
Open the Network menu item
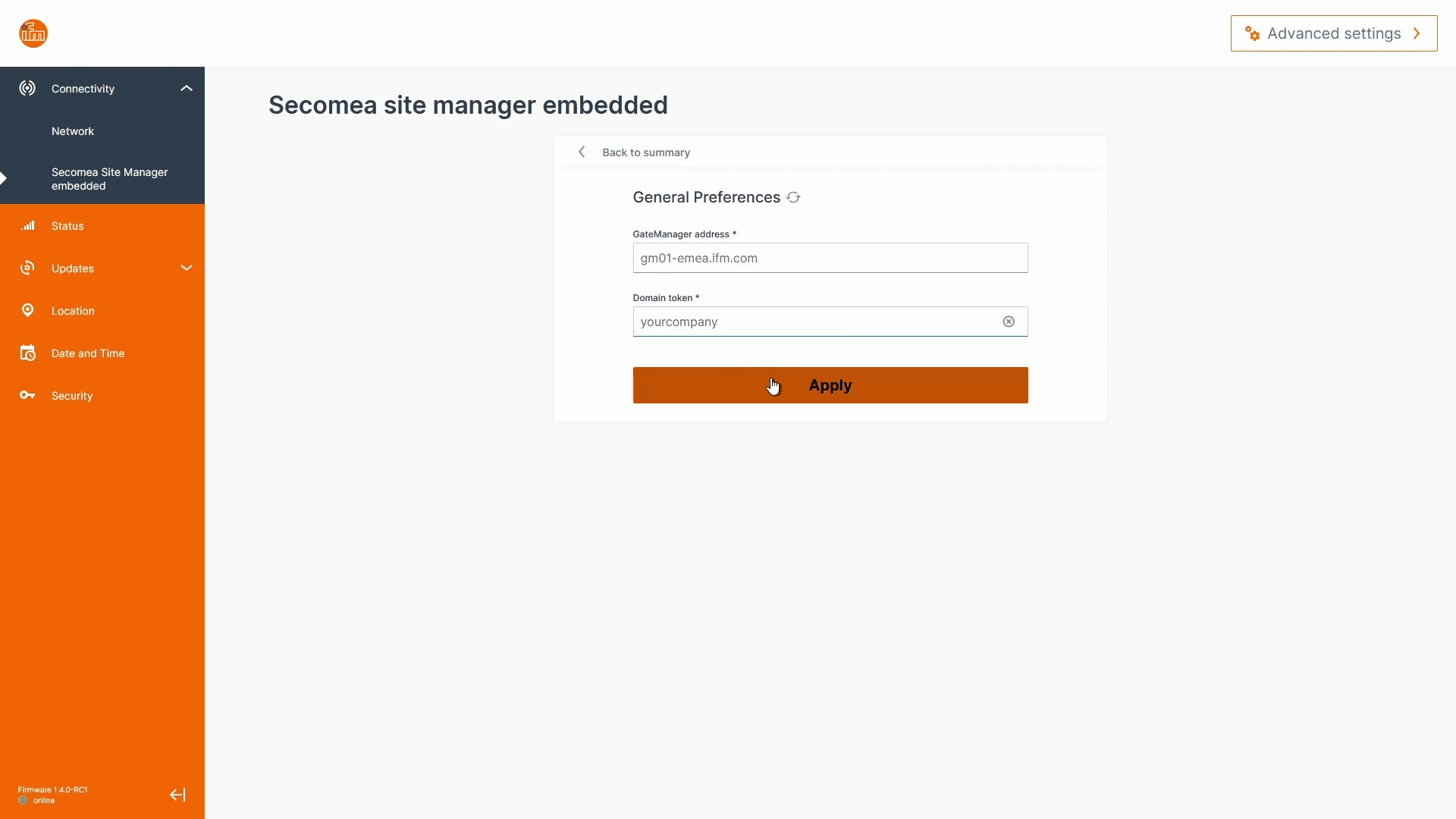(73, 131)
